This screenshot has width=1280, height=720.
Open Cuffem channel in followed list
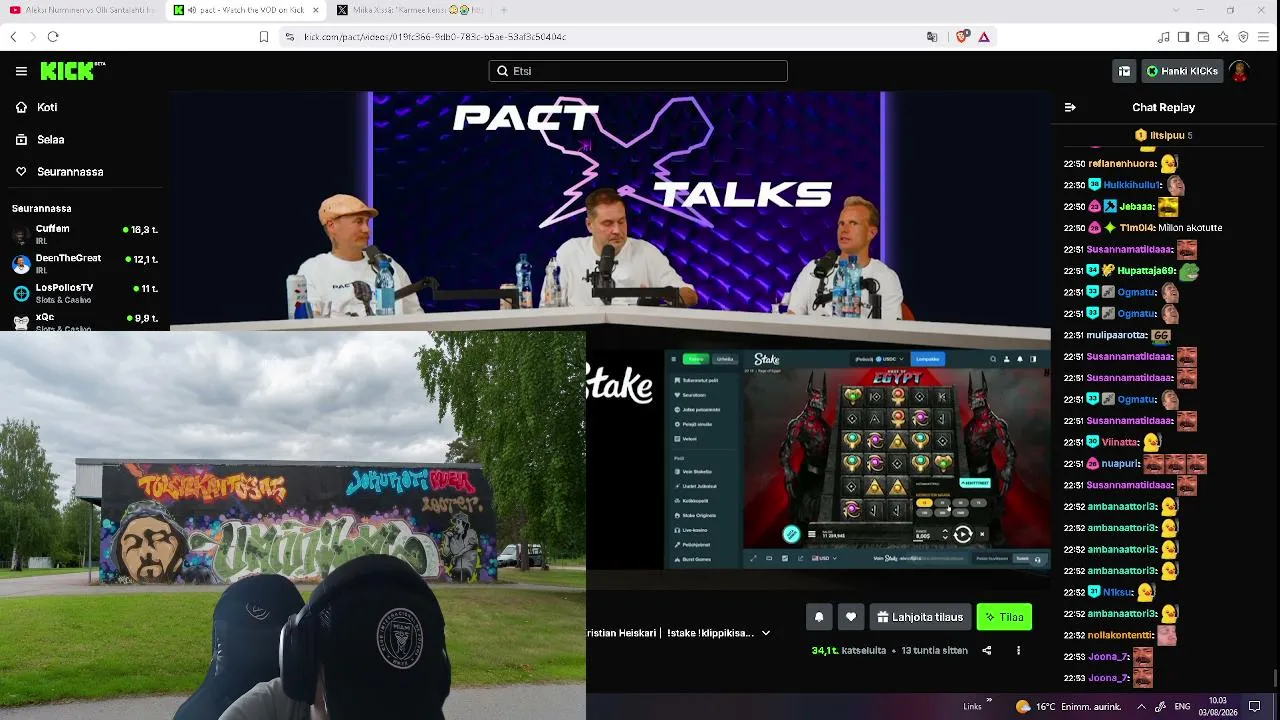83,234
